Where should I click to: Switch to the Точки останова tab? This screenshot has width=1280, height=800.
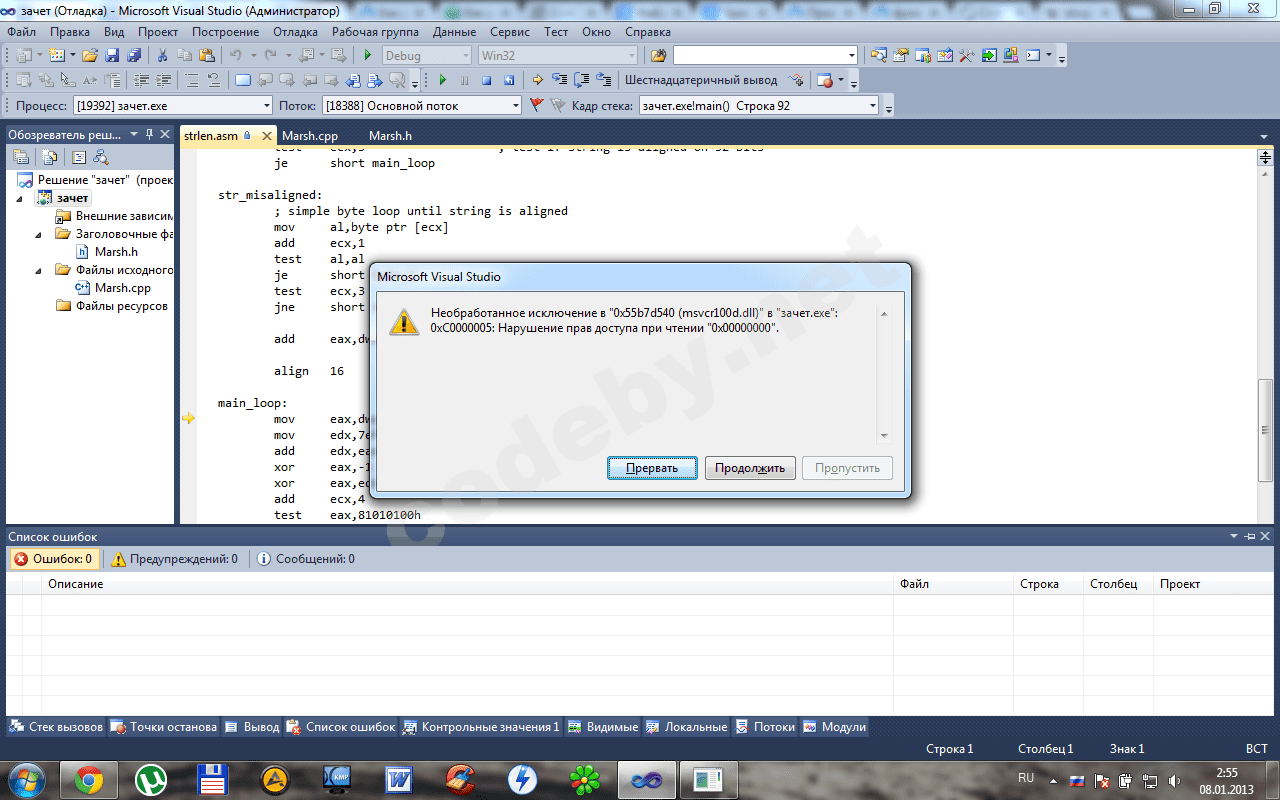(x=163, y=727)
